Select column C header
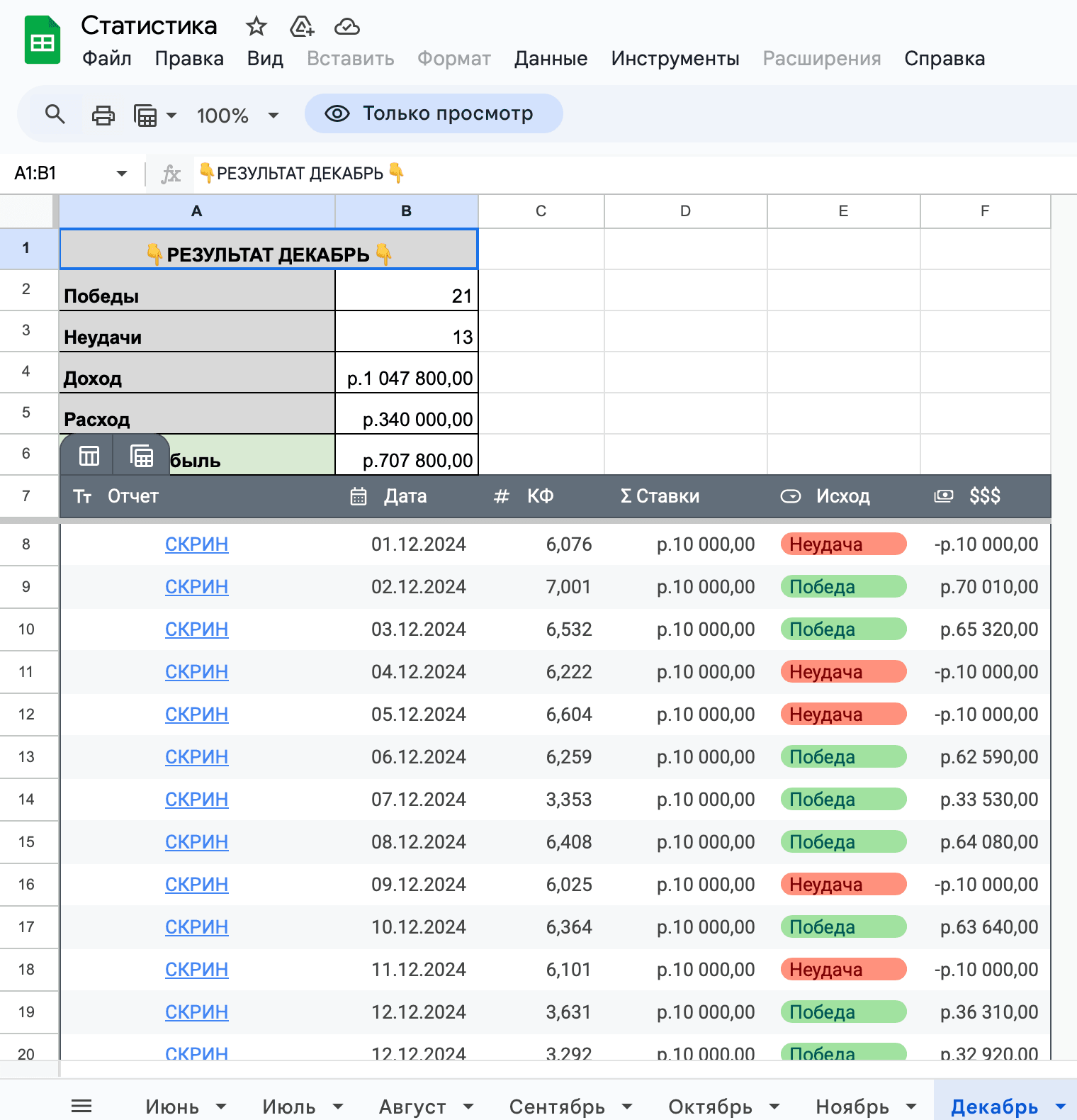 pyautogui.click(x=541, y=211)
